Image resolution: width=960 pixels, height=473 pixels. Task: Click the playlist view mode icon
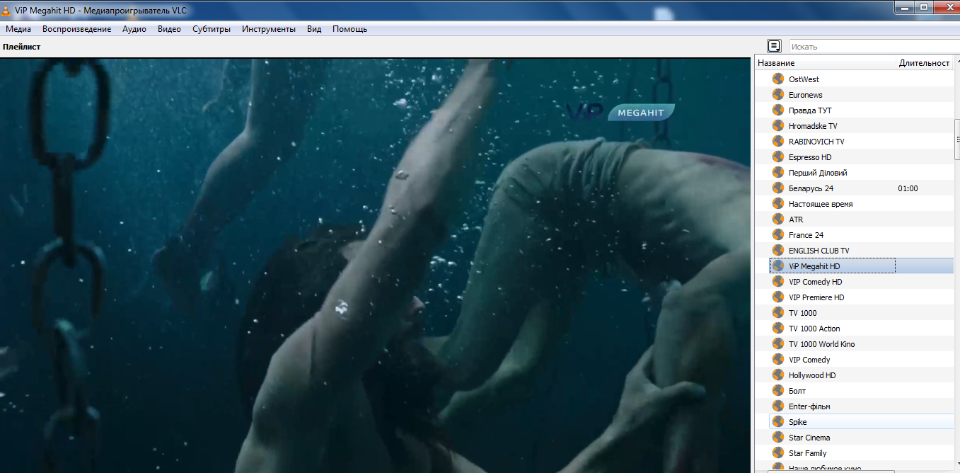point(774,46)
